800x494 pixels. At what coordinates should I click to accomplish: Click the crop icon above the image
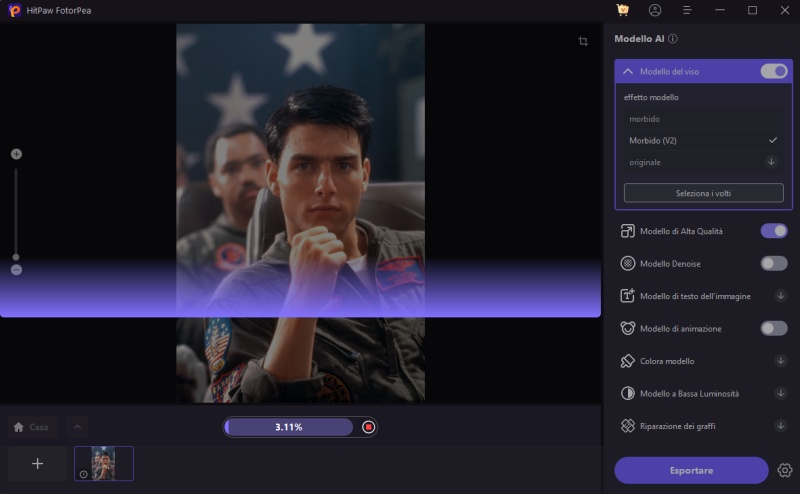583,41
